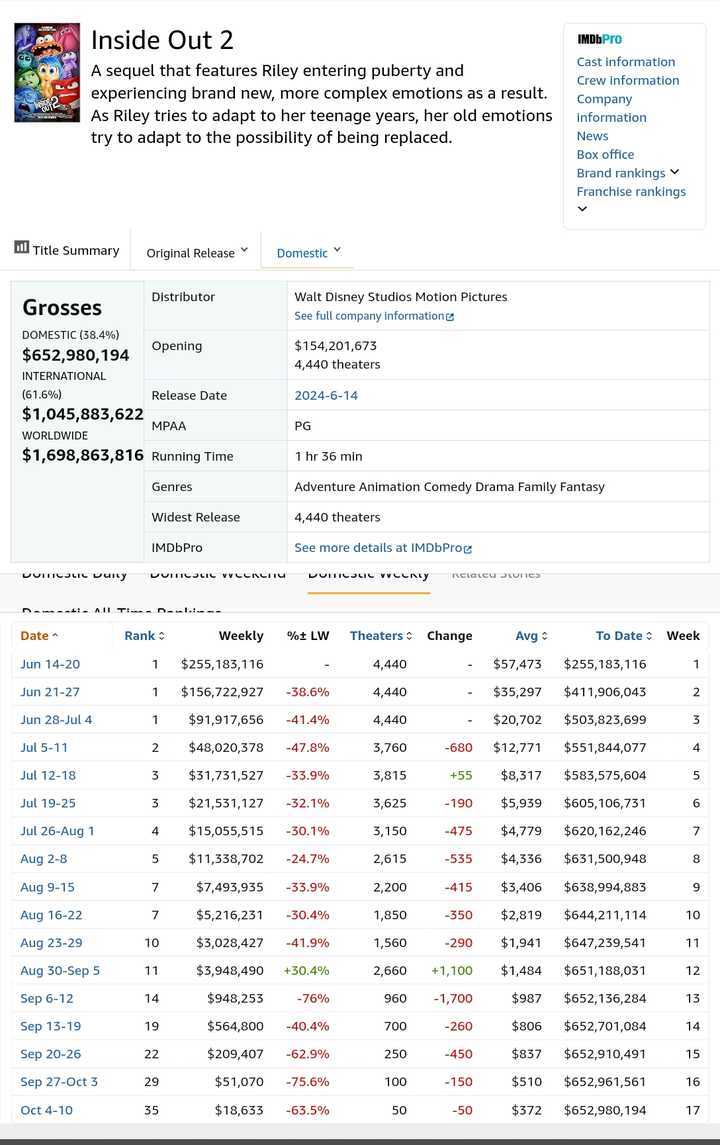Open the Jun 28-Jul 4 week link
Screen dimensions: 720x1145
click(56, 719)
